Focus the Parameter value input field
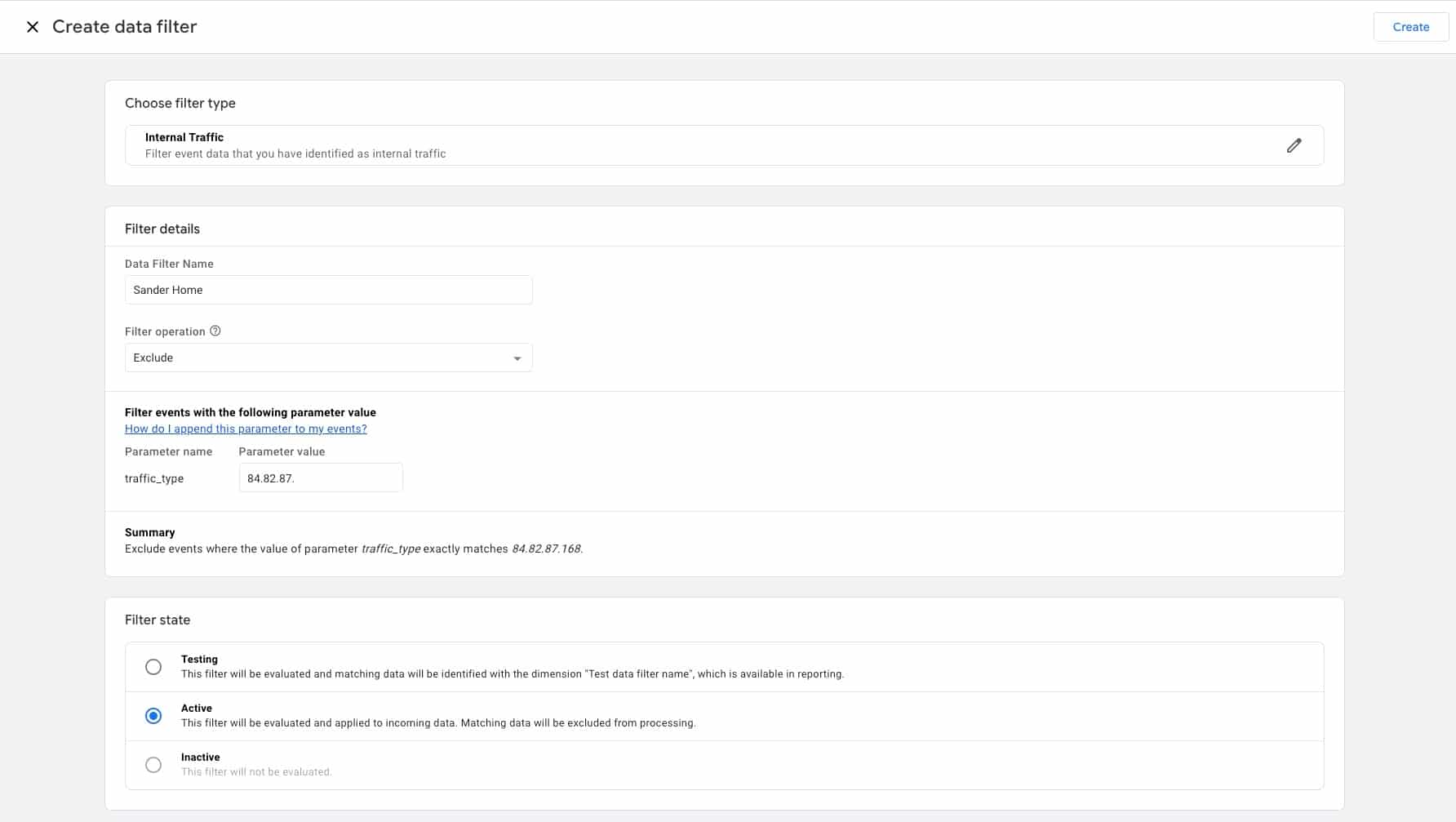 (x=321, y=478)
